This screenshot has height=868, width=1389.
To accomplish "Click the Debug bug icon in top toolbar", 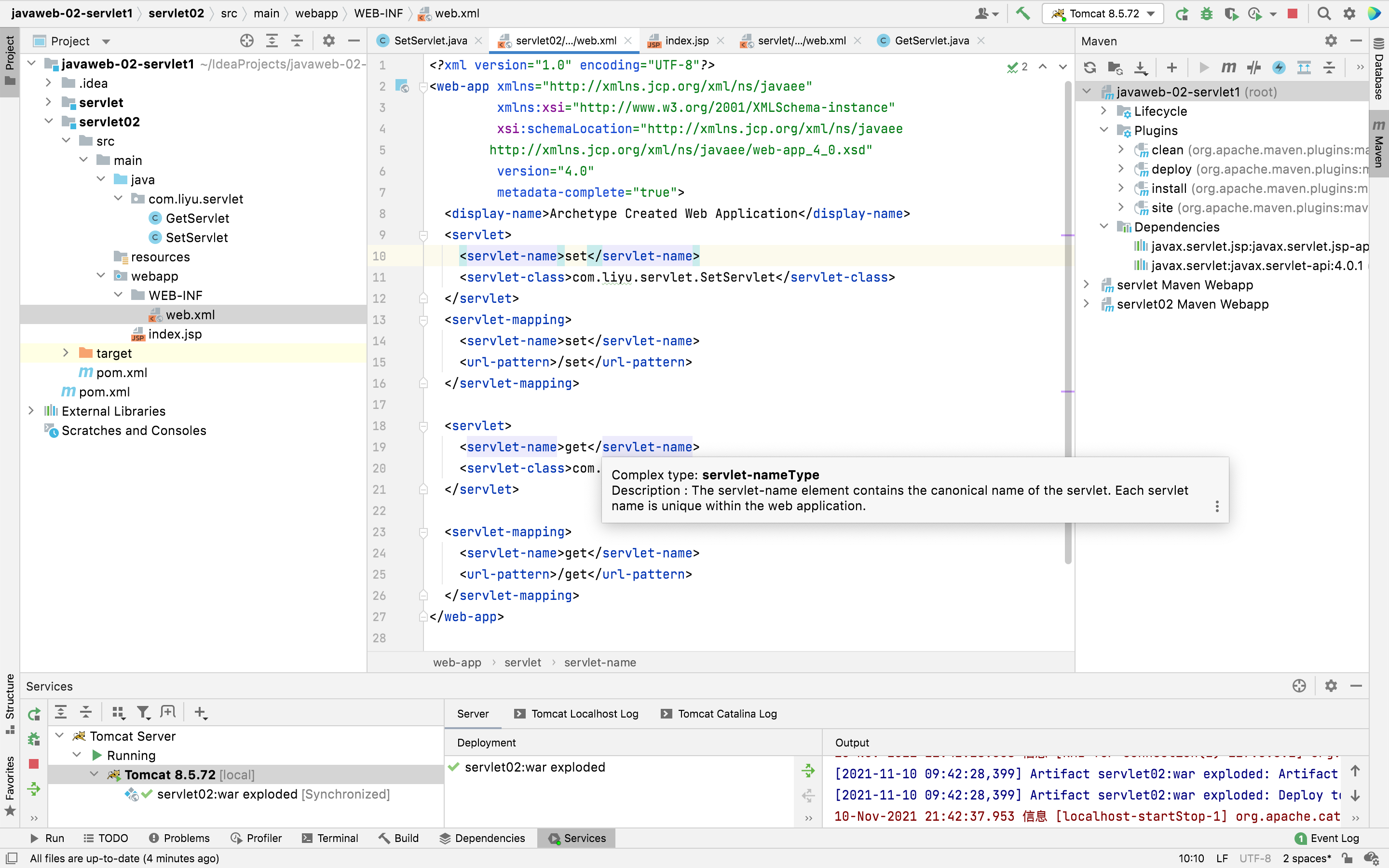I will tap(1207, 13).
